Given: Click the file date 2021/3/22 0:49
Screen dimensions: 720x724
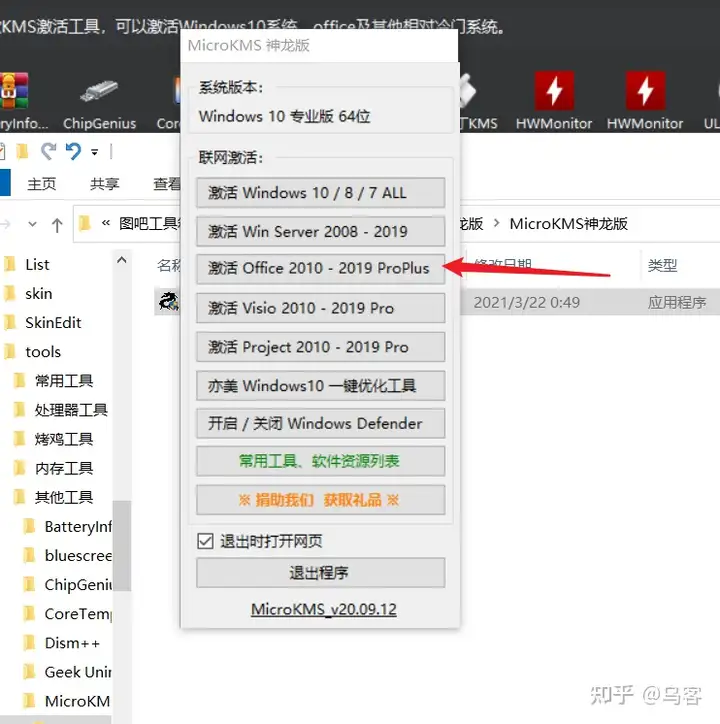Looking at the screenshot, I should click(x=527, y=303).
